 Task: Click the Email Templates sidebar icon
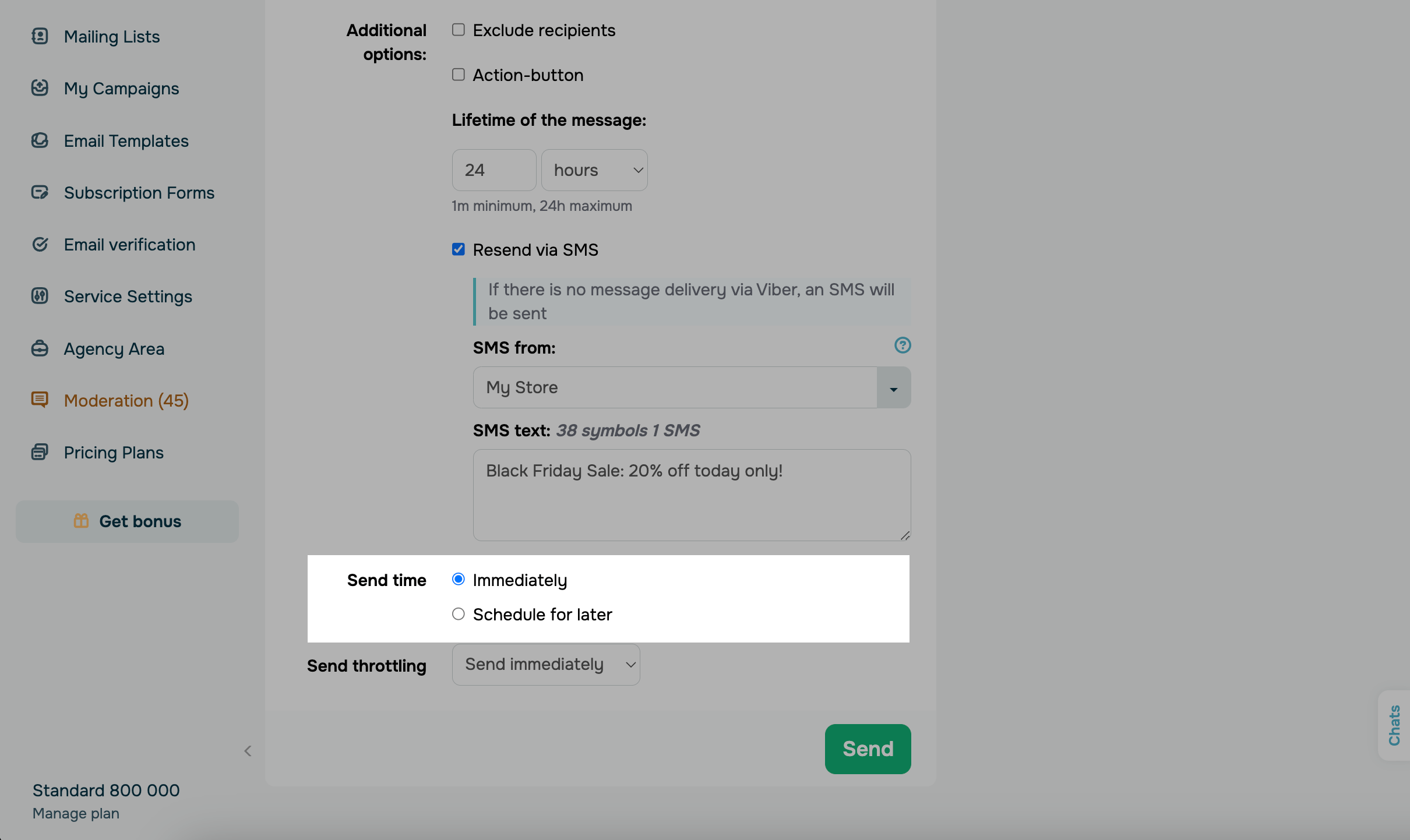tap(40, 140)
